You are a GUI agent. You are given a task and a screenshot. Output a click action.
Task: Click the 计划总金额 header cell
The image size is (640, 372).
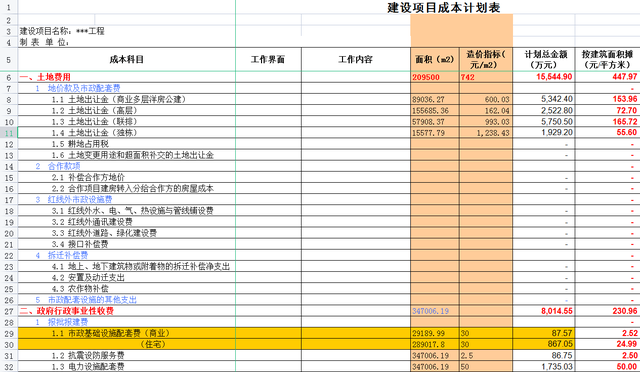pos(544,60)
